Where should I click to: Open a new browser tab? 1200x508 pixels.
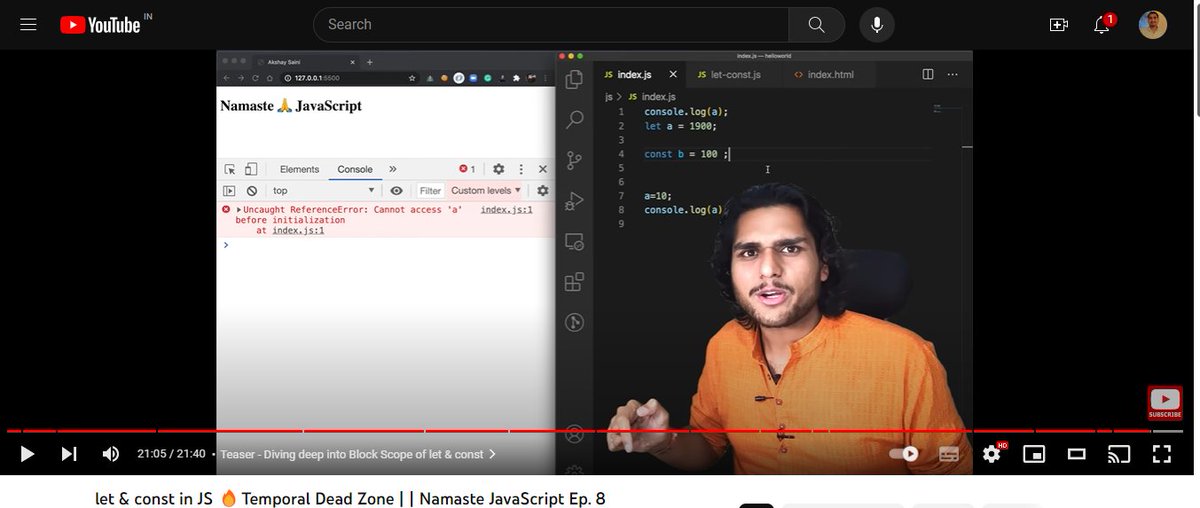tap(369, 61)
